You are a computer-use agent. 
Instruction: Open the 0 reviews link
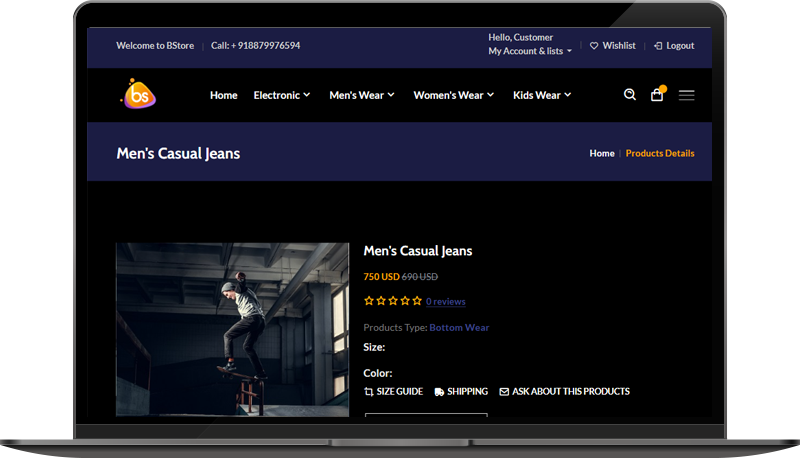tap(445, 301)
